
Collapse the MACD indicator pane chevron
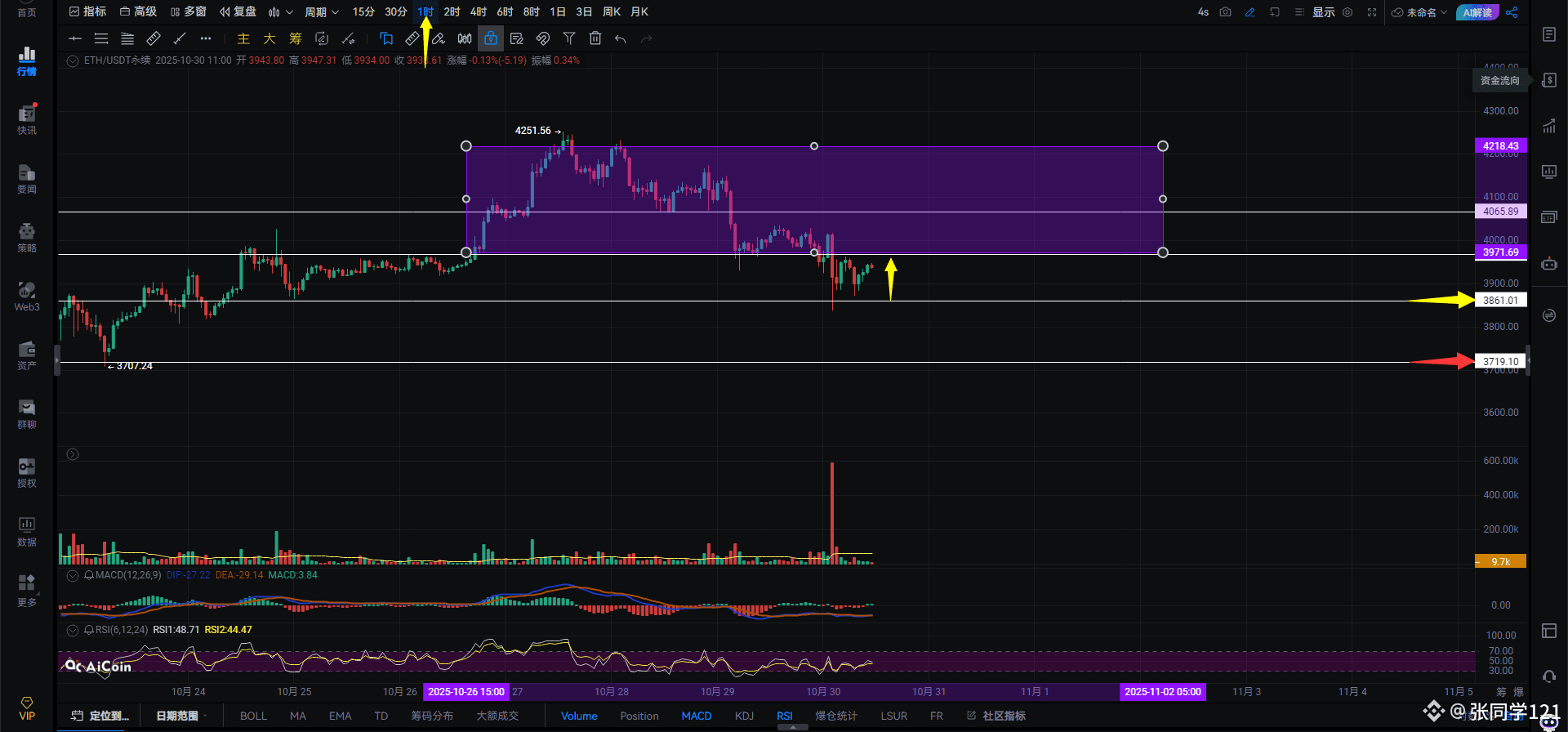tap(73, 575)
